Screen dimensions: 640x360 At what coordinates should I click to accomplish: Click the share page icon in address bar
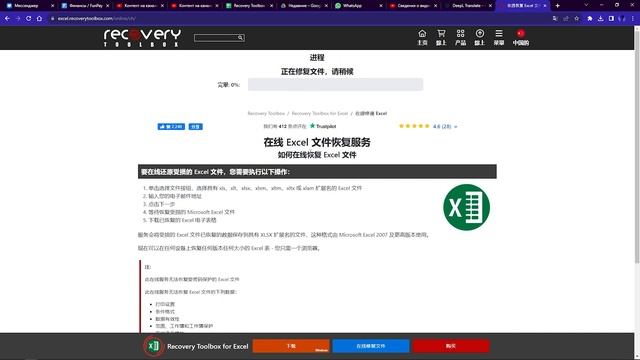[x=566, y=18]
